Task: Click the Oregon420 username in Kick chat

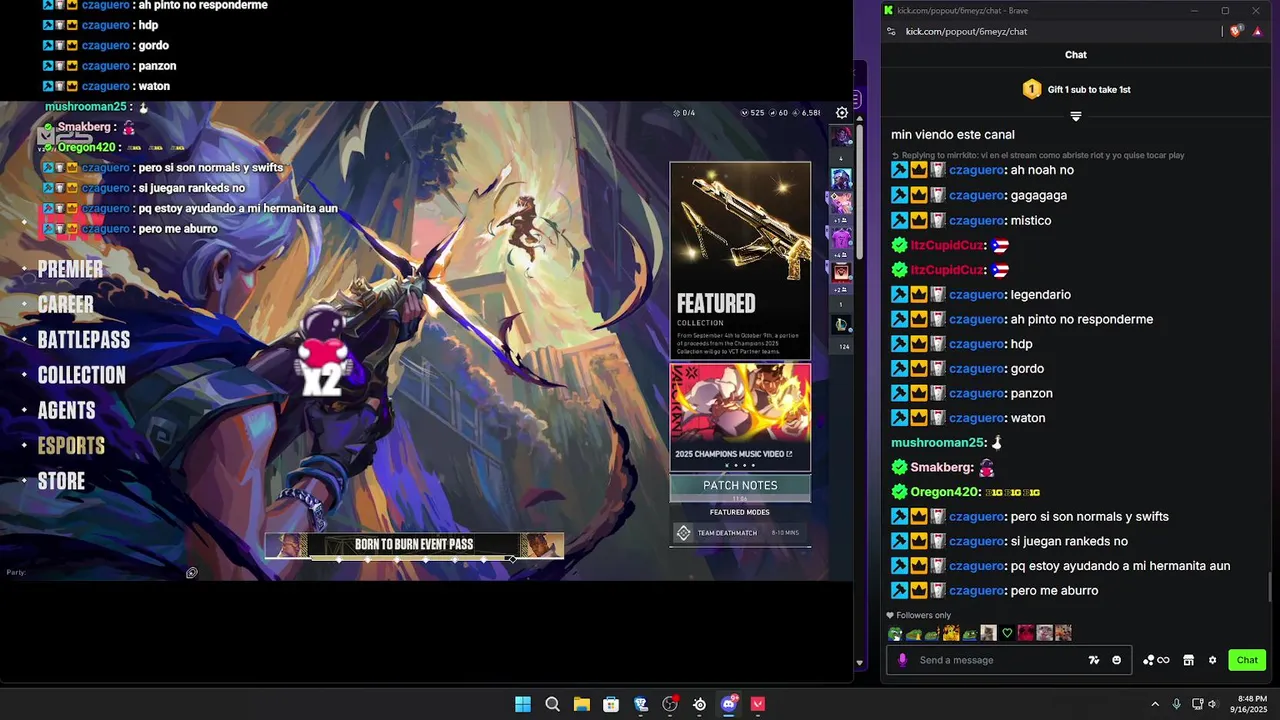Action: pyautogui.click(x=944, y=492)
